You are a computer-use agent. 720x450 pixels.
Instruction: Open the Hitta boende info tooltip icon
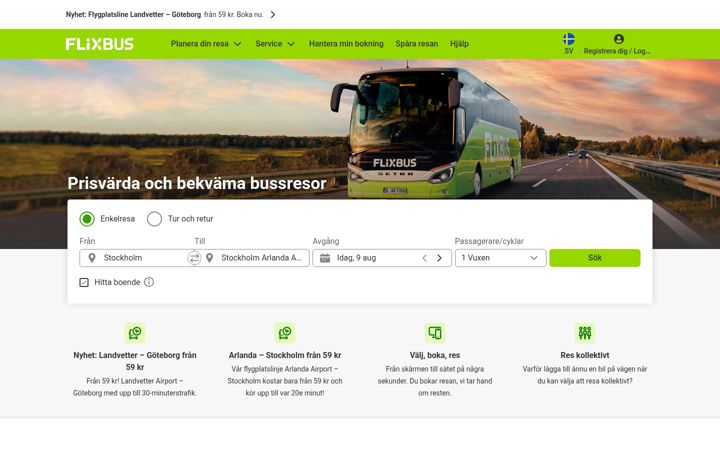coord(149,282)
